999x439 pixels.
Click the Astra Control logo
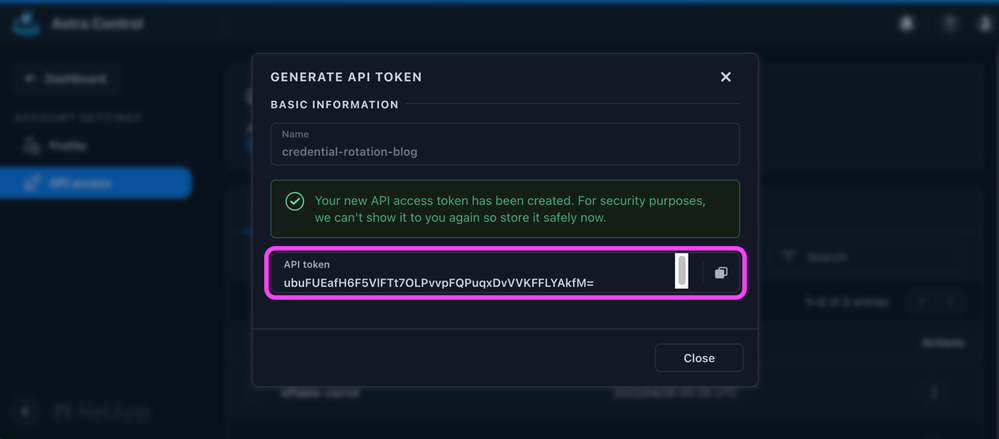(x=26, y=23)
